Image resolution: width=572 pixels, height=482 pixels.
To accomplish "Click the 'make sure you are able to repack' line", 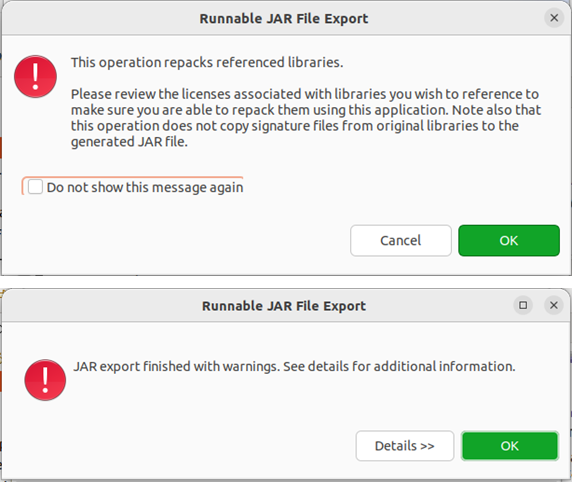I will coord(306,110).
